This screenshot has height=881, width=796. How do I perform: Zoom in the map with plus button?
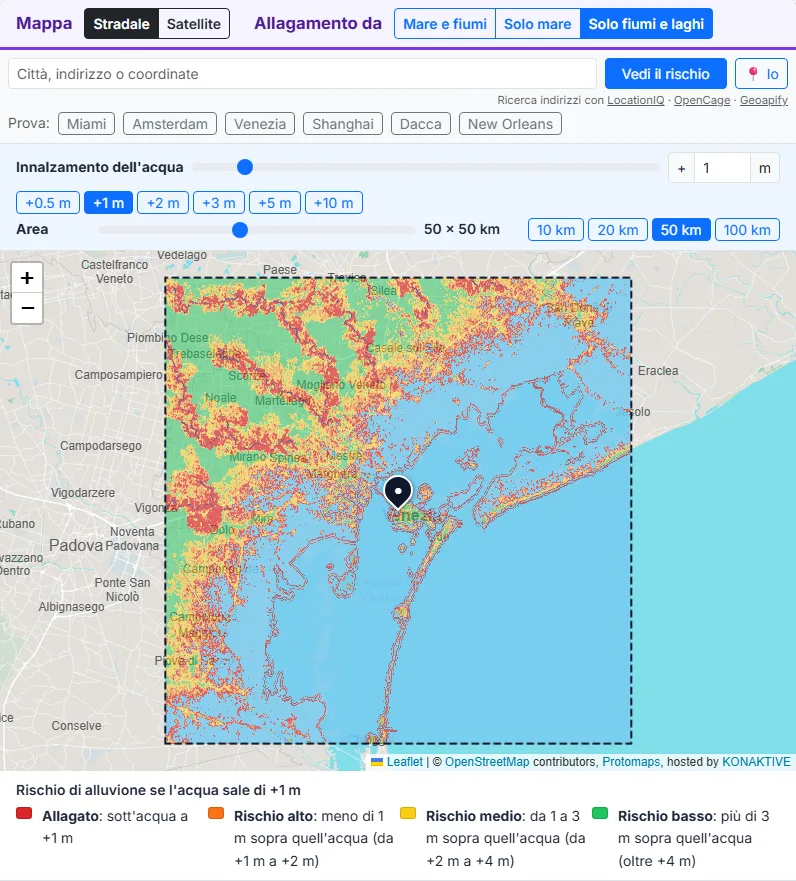coord(27,278)
